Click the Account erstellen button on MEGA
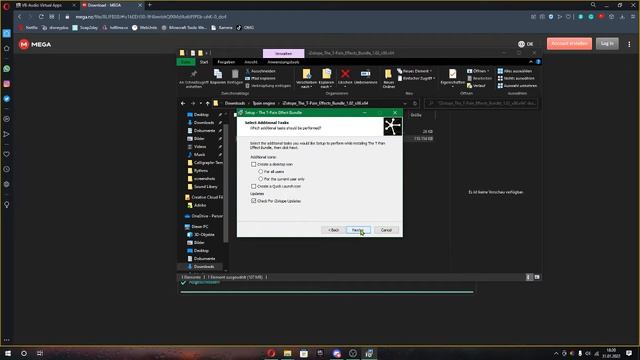This screenshot has height=360, width=640. (569, 43)
